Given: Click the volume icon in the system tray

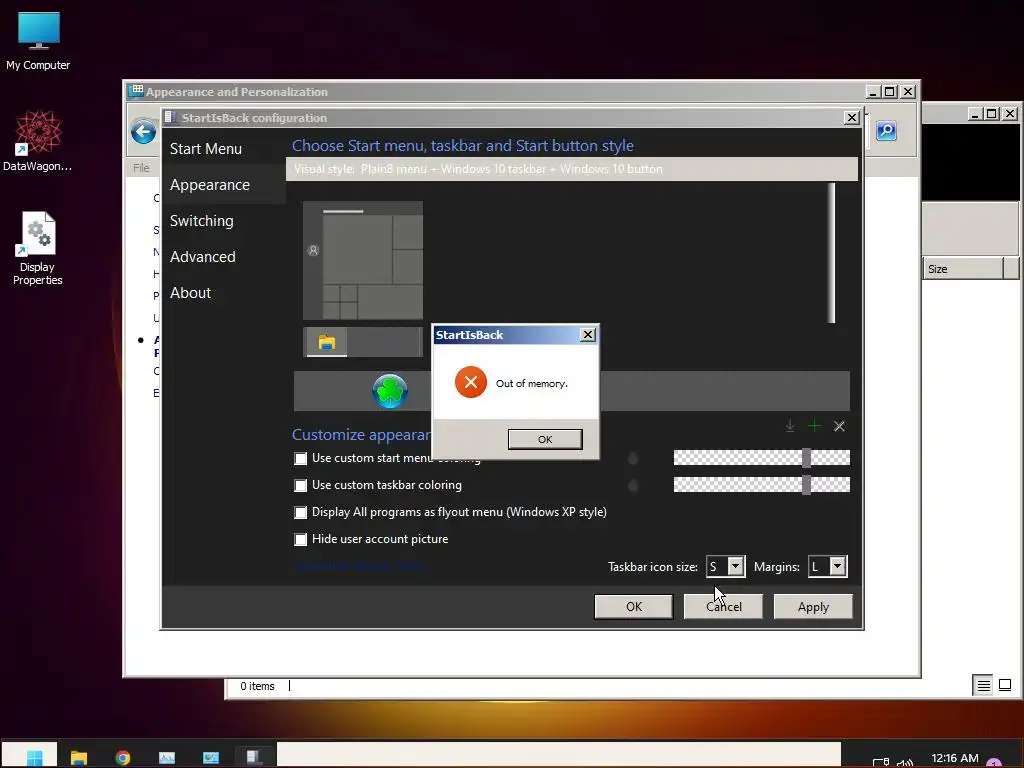Looking at the screenshot, I should tap(905, 762).
